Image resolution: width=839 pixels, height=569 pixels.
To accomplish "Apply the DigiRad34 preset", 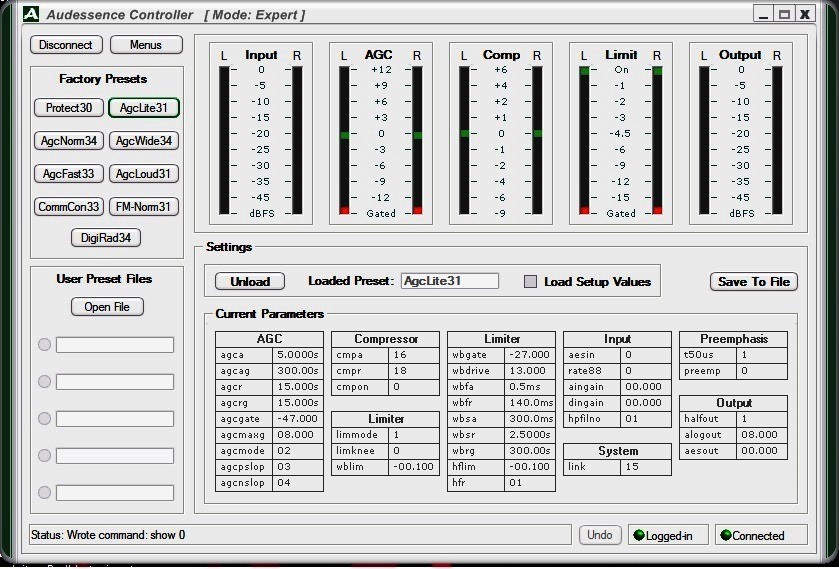I will coord(106,238).
